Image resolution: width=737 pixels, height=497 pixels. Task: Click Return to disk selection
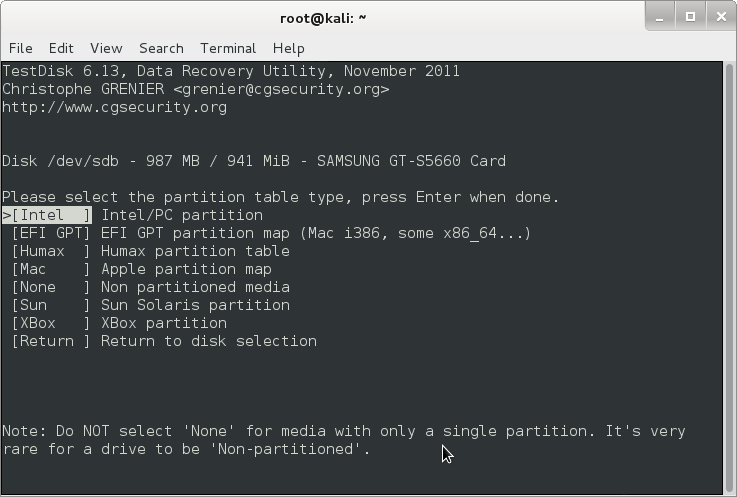164,341
